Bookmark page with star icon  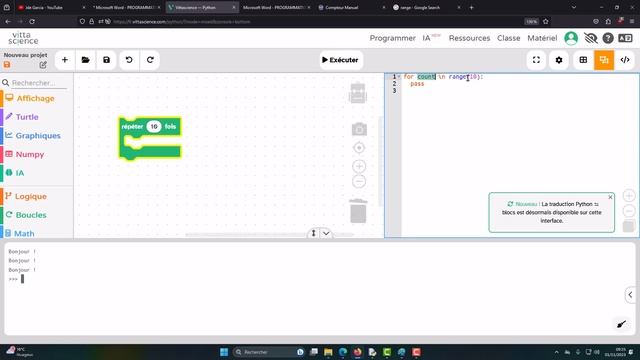coord(546,22)
